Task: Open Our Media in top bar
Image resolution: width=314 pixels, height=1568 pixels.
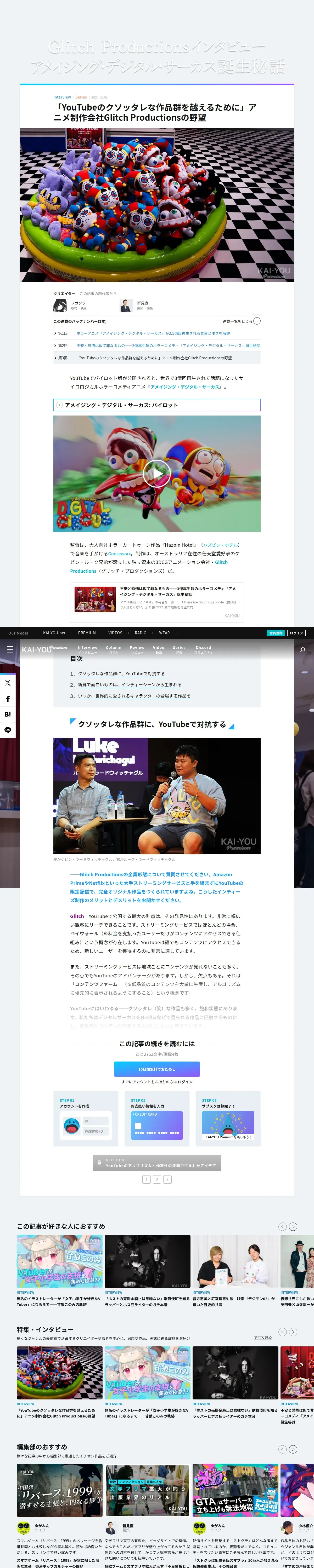Action: pos(18,633)
